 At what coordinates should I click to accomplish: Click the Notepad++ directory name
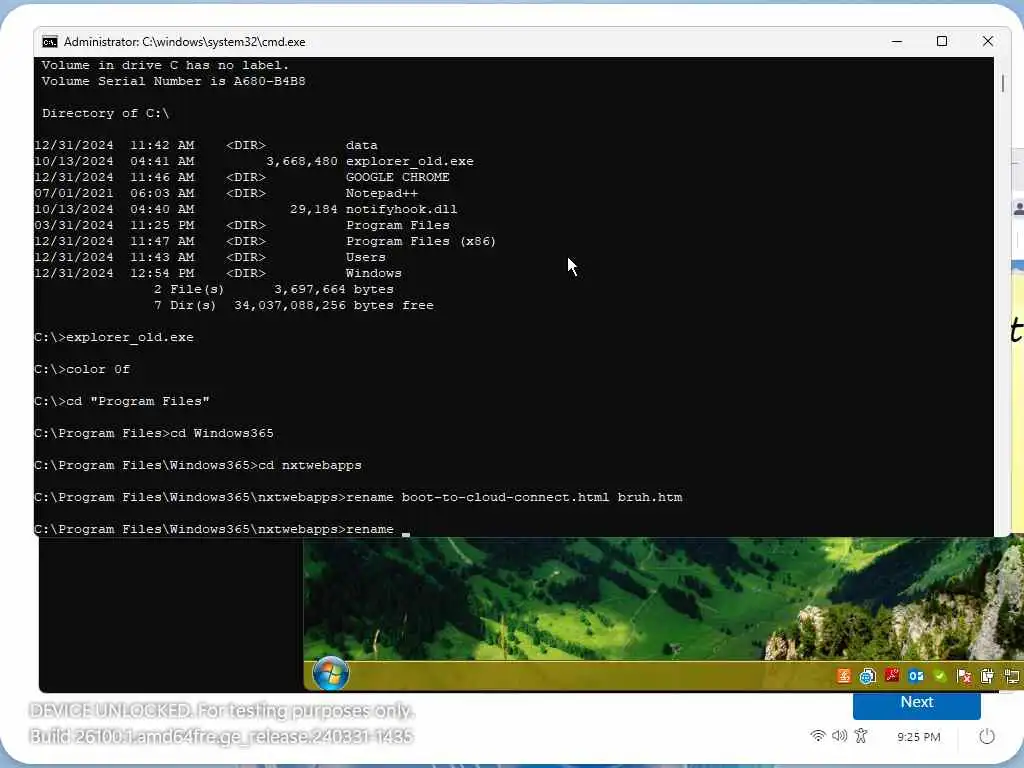pyautogui.click(x=381, y=193)
